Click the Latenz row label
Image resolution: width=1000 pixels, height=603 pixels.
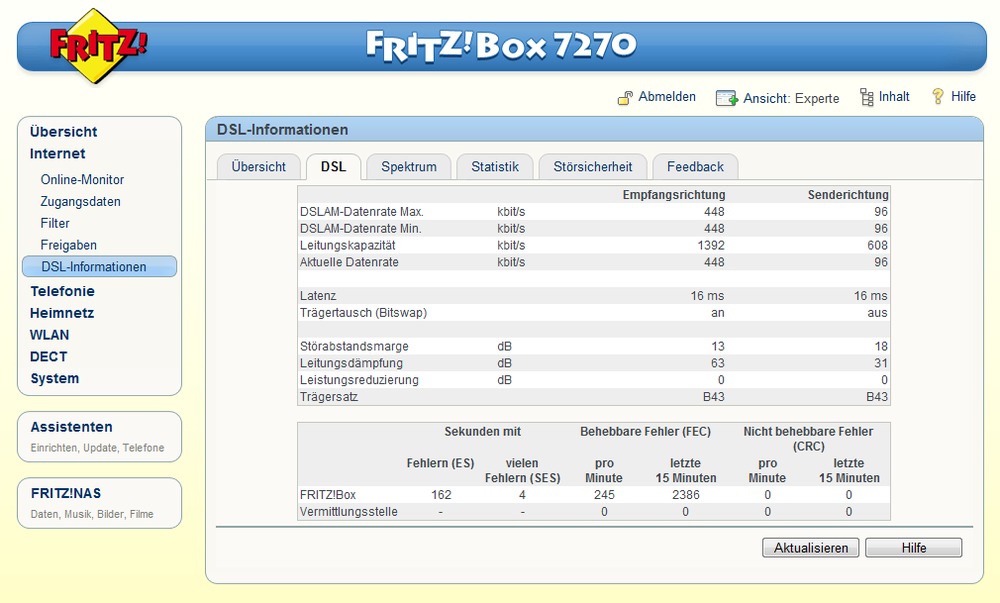click(x=318, y=296)
